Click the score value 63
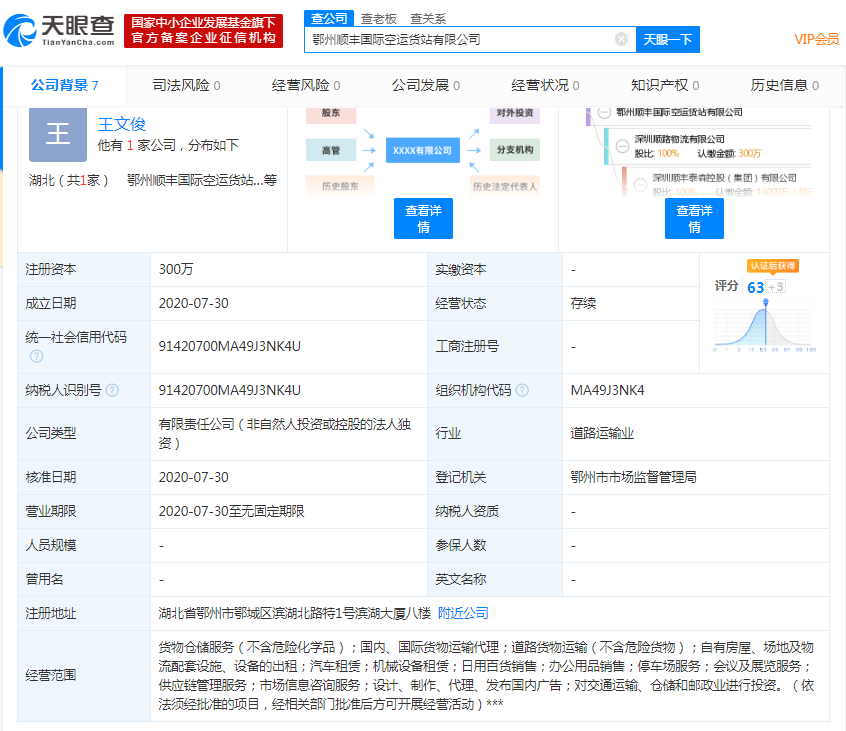Image resolution: width=846 pixels, height=731 pixels. tap(755, 288)
